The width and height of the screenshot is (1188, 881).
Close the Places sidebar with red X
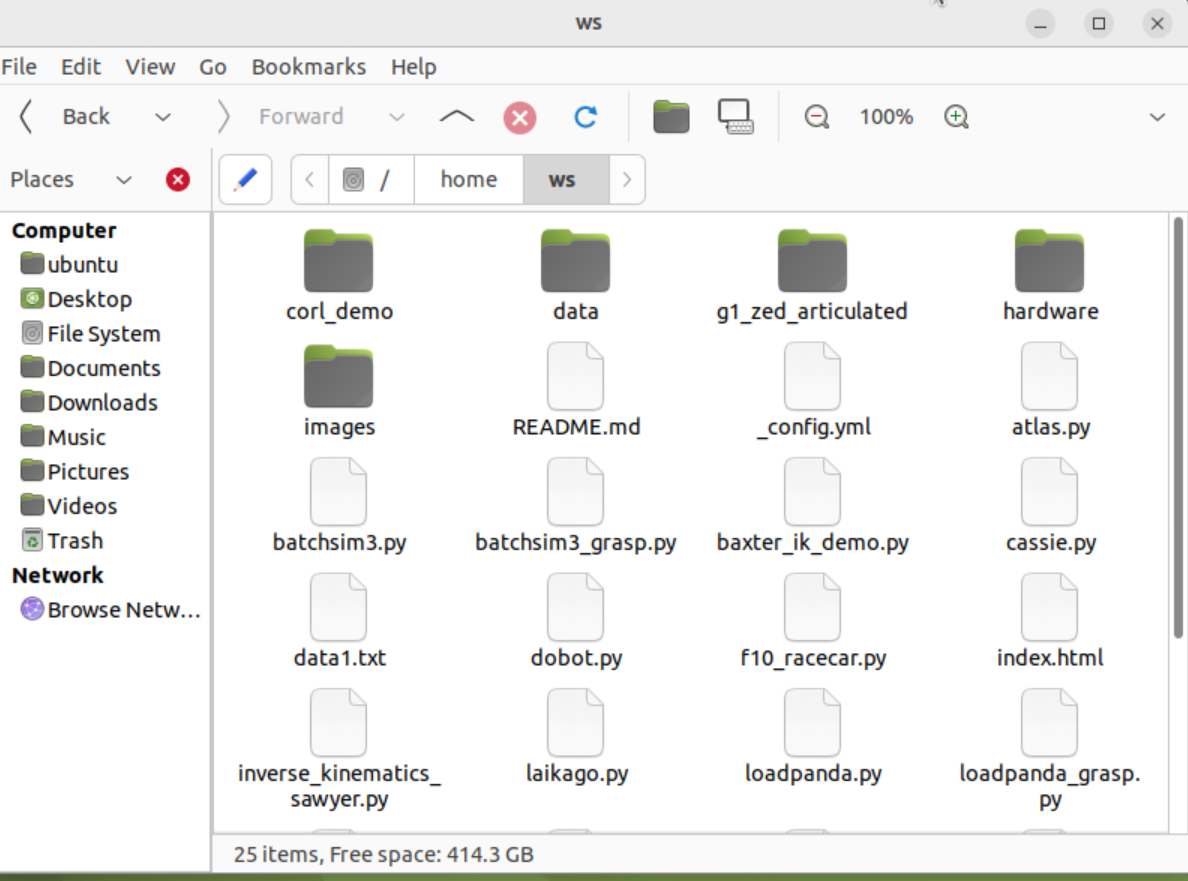(x=178, y=180)
